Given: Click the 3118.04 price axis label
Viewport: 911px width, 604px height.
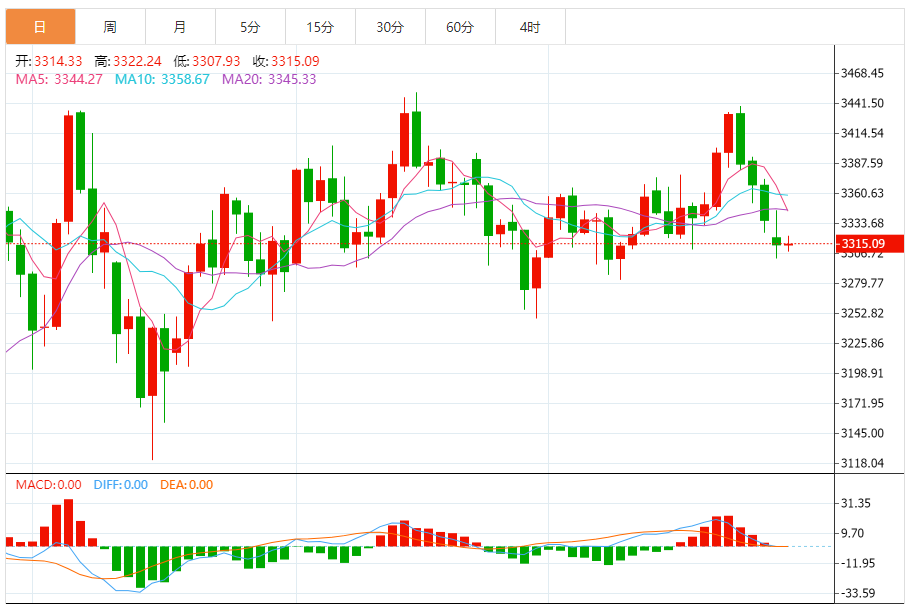Looking at the screenshot, I should pos(862,463).
